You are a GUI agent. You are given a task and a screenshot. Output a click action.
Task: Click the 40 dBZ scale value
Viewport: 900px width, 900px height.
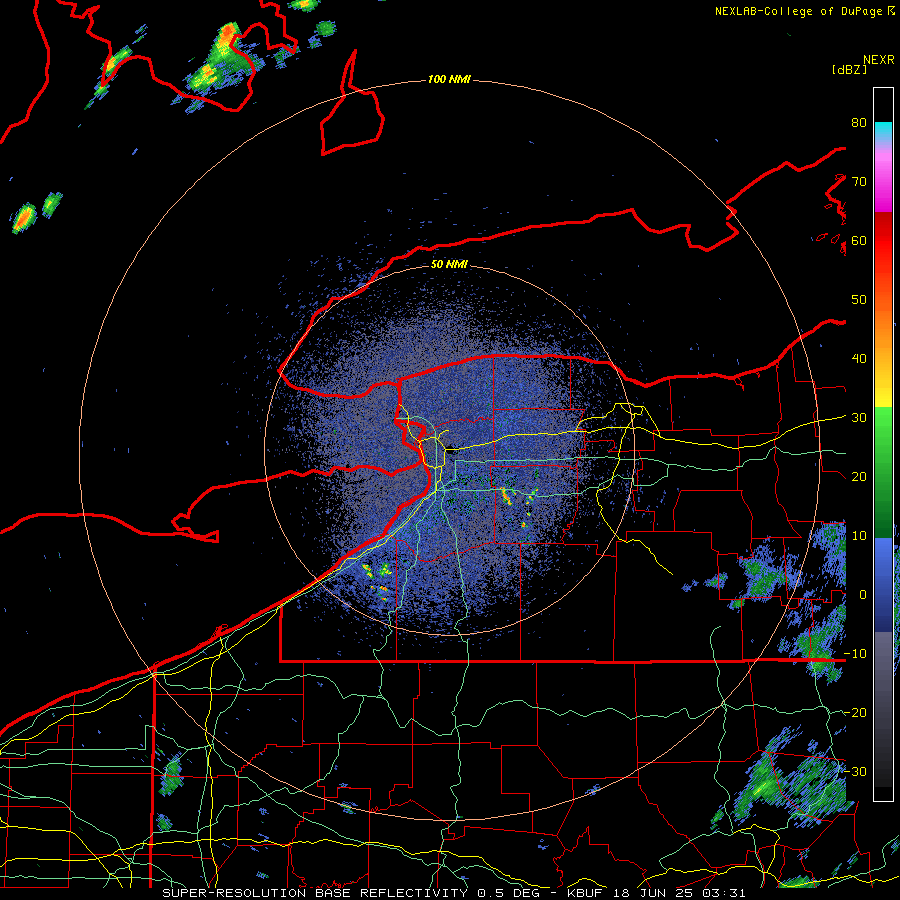click(x=859, y=359)
